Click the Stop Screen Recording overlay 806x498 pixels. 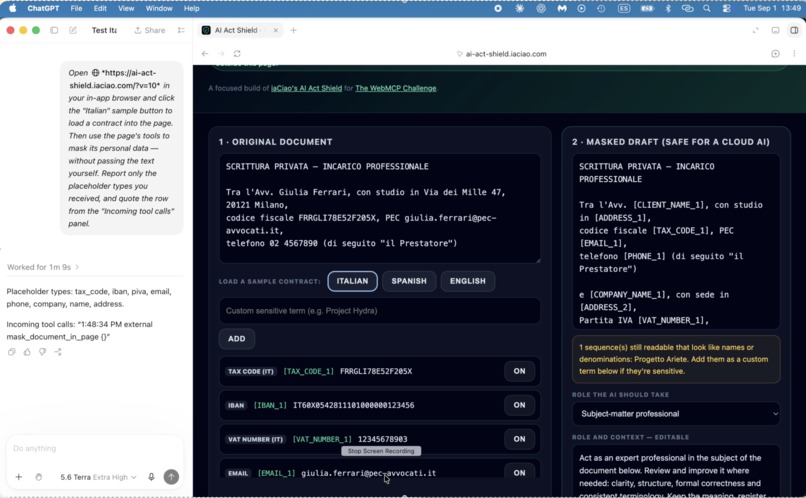point(381,451)
